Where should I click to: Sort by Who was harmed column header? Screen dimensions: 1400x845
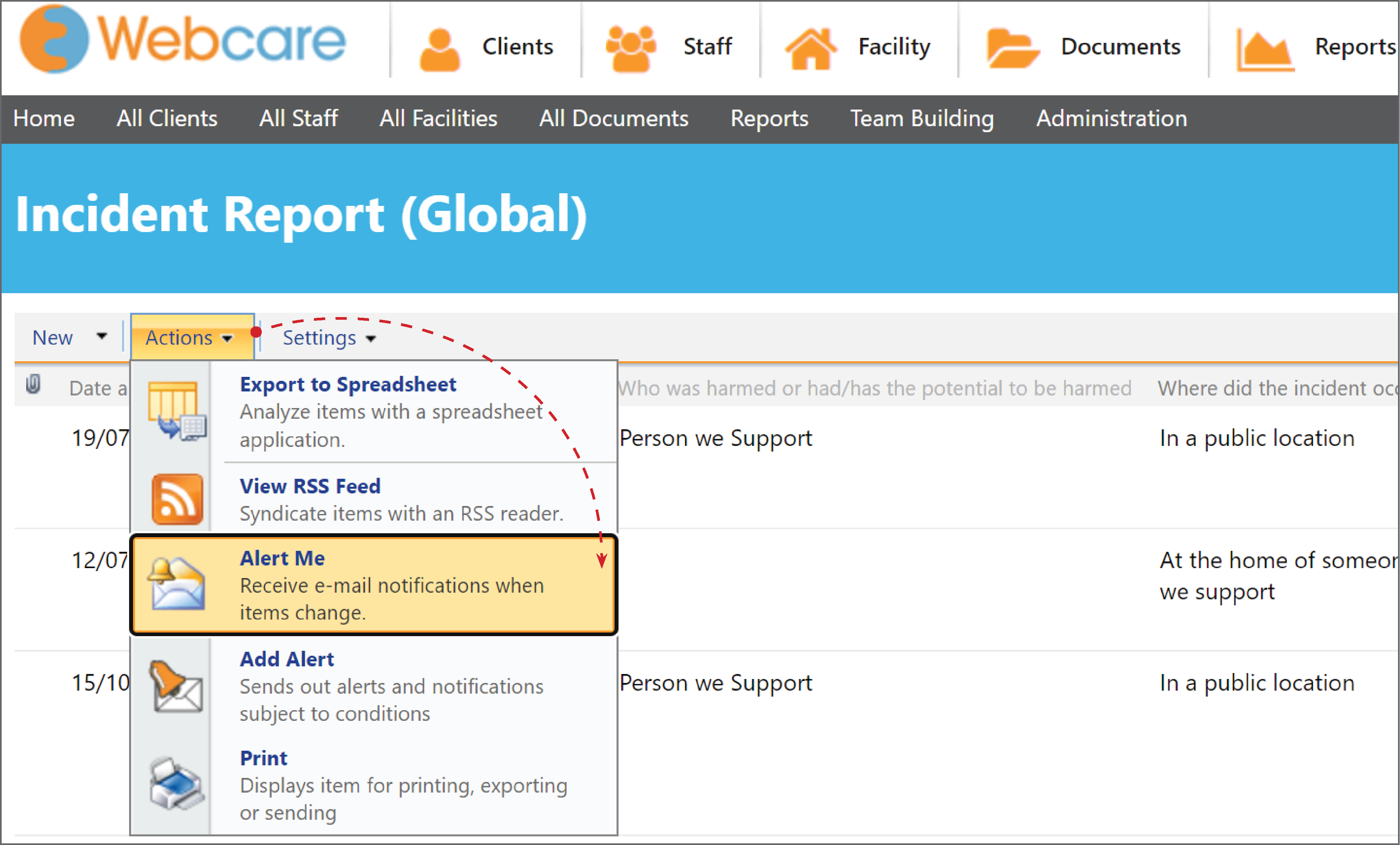click(x=874, y=388)
